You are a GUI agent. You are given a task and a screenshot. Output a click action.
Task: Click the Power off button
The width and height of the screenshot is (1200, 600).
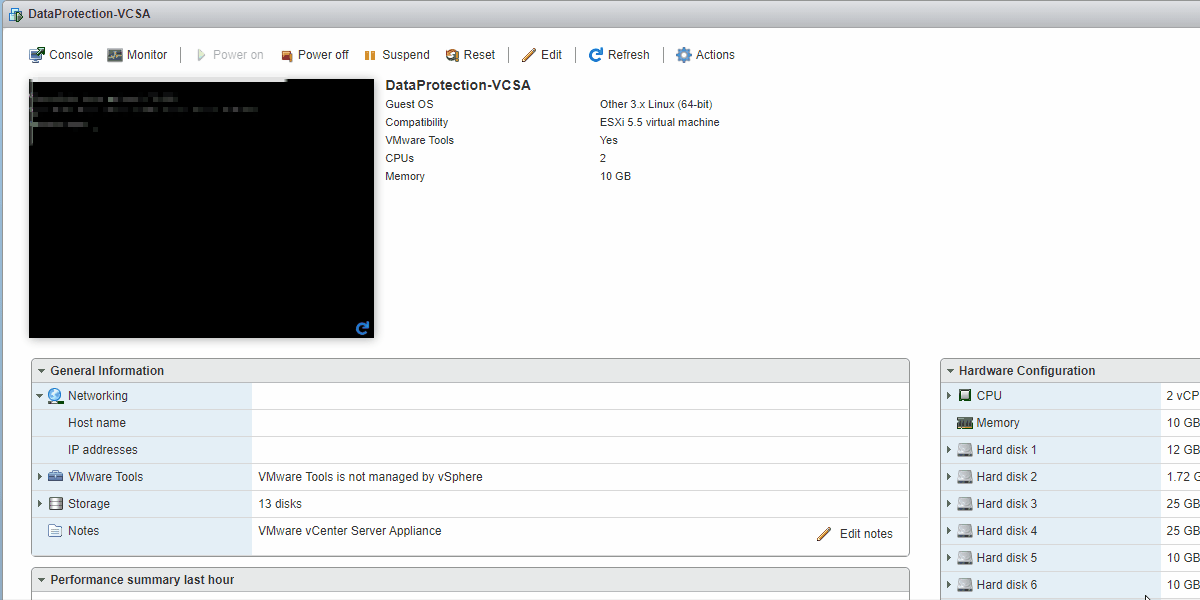314,55
